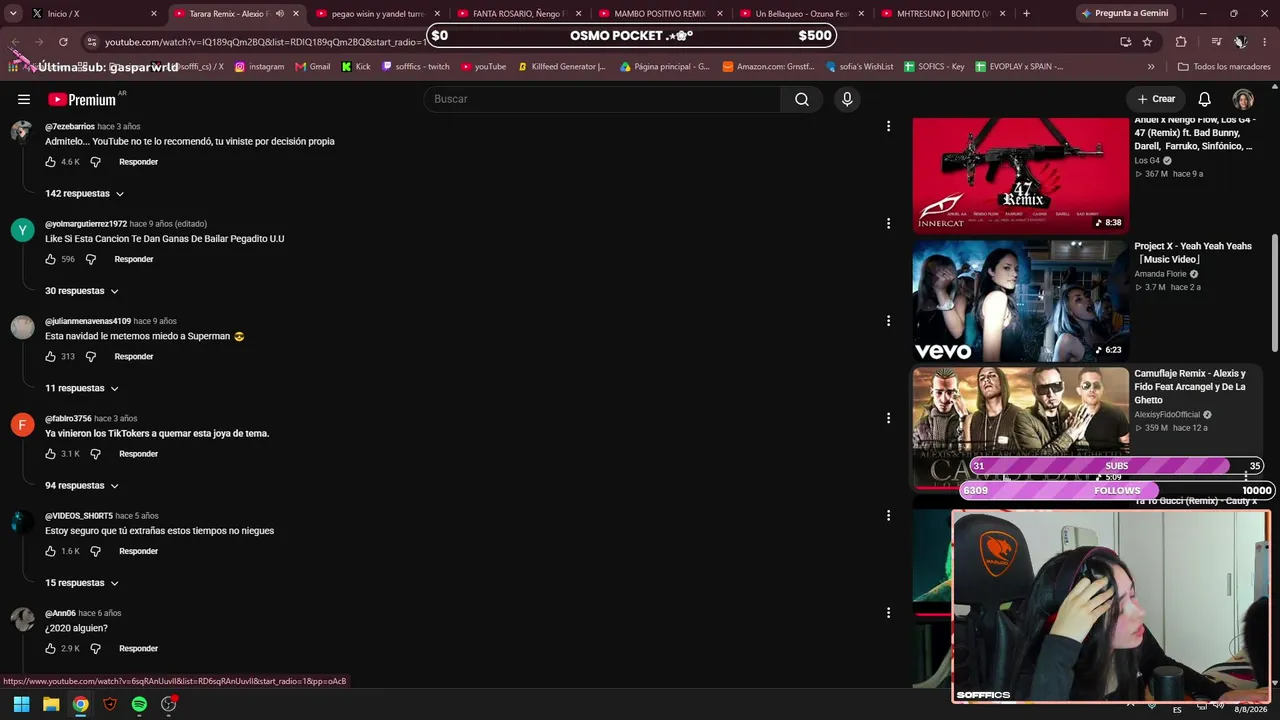
Task: Expand 11 respuestas replies
Action: pos(82,388)
